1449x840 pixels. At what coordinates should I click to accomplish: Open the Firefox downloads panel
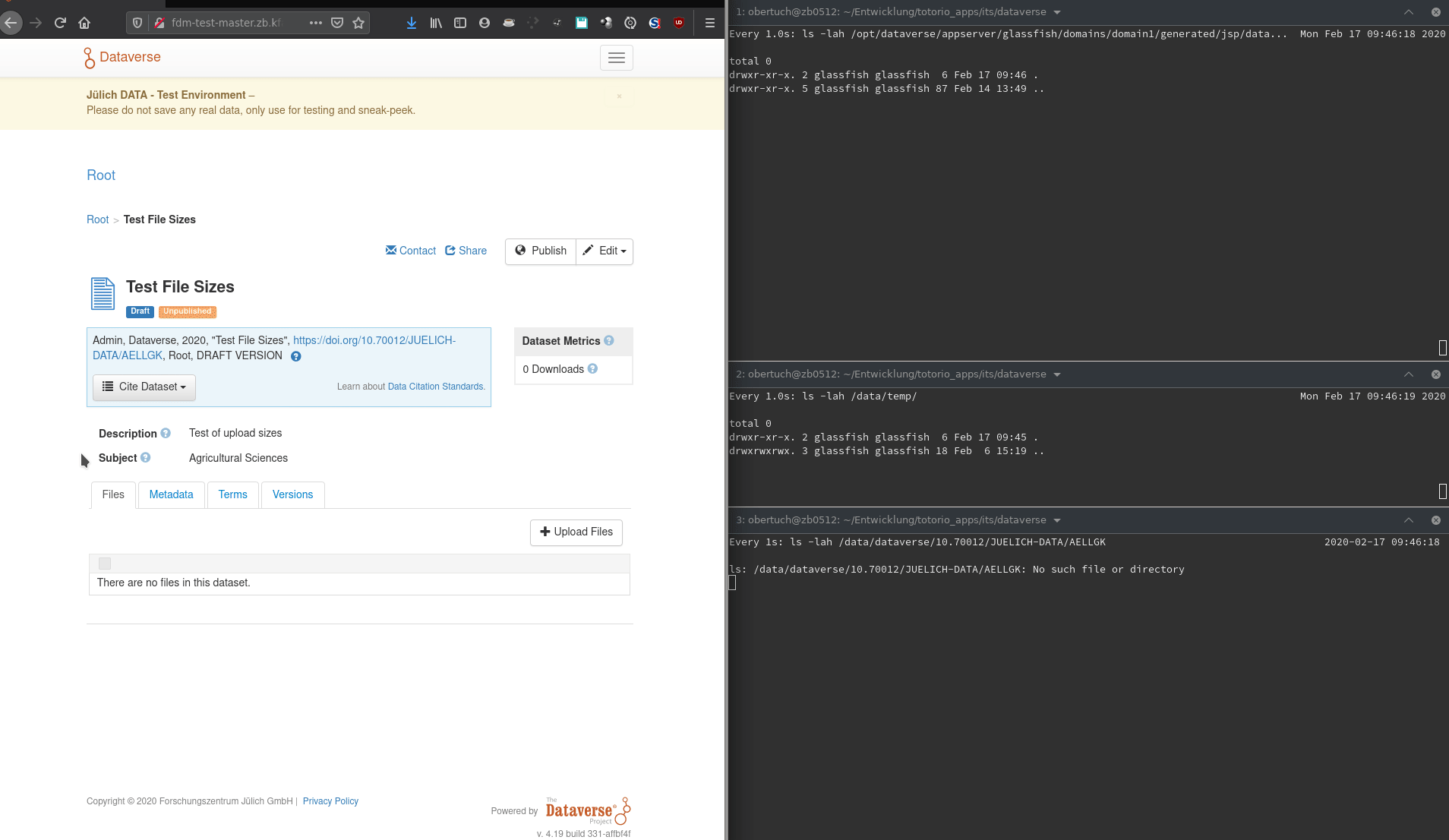pyautogui.click(x=411, y=23)
